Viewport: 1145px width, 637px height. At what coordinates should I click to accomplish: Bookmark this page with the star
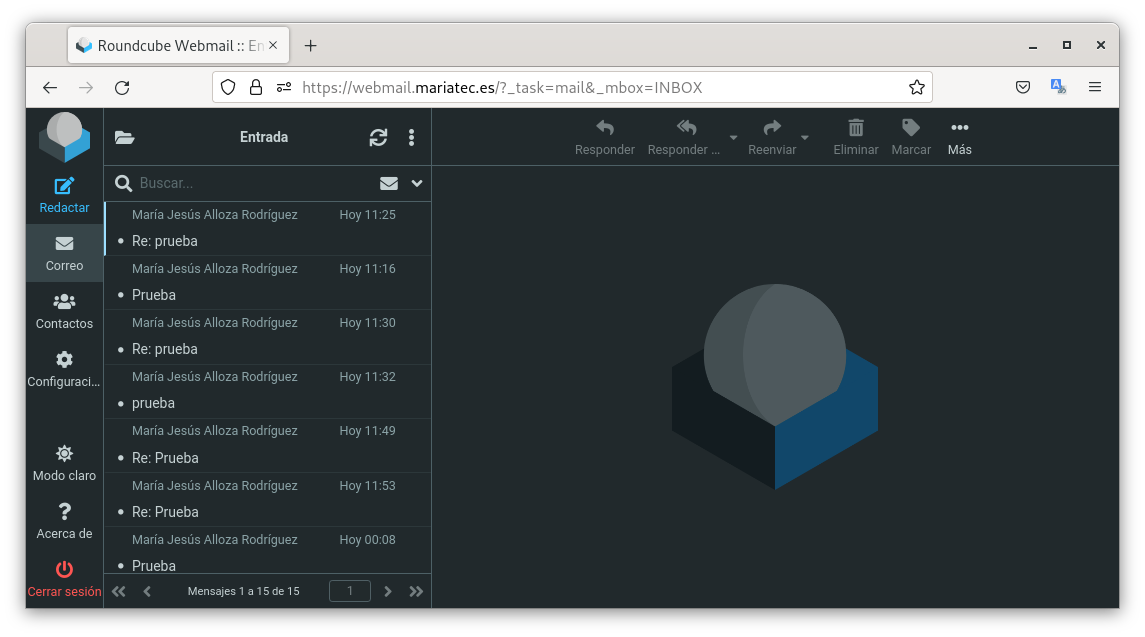tap(916, 87)
